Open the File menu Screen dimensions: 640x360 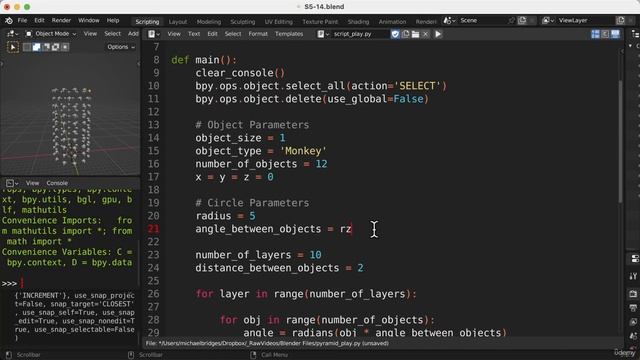click(22, 20)
